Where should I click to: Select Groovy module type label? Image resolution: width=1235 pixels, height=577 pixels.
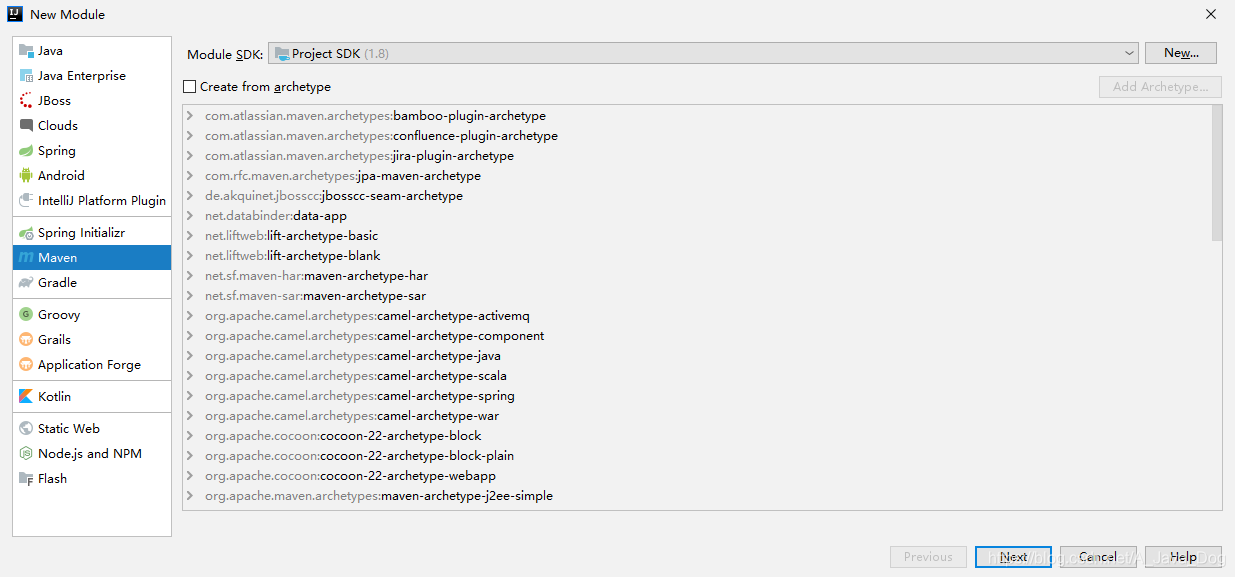point(59,315)
